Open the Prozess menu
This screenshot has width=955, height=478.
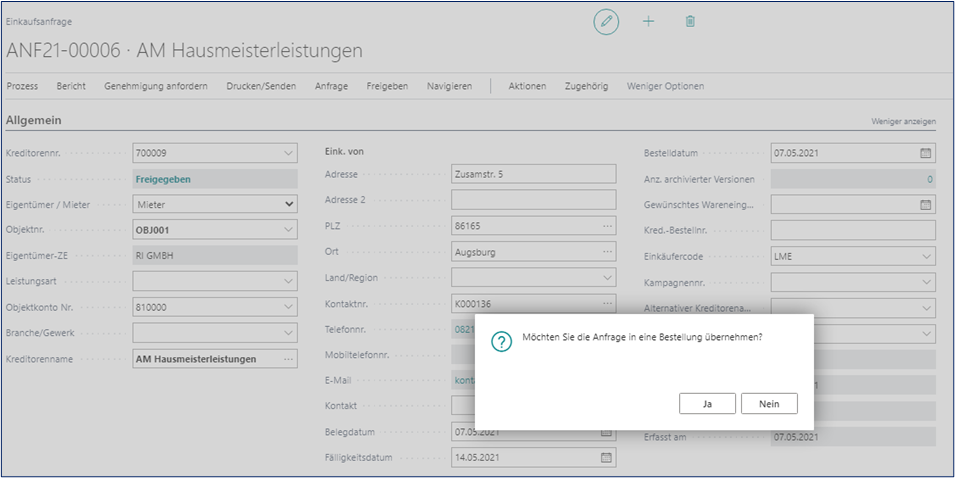click(x=22, y=86)
